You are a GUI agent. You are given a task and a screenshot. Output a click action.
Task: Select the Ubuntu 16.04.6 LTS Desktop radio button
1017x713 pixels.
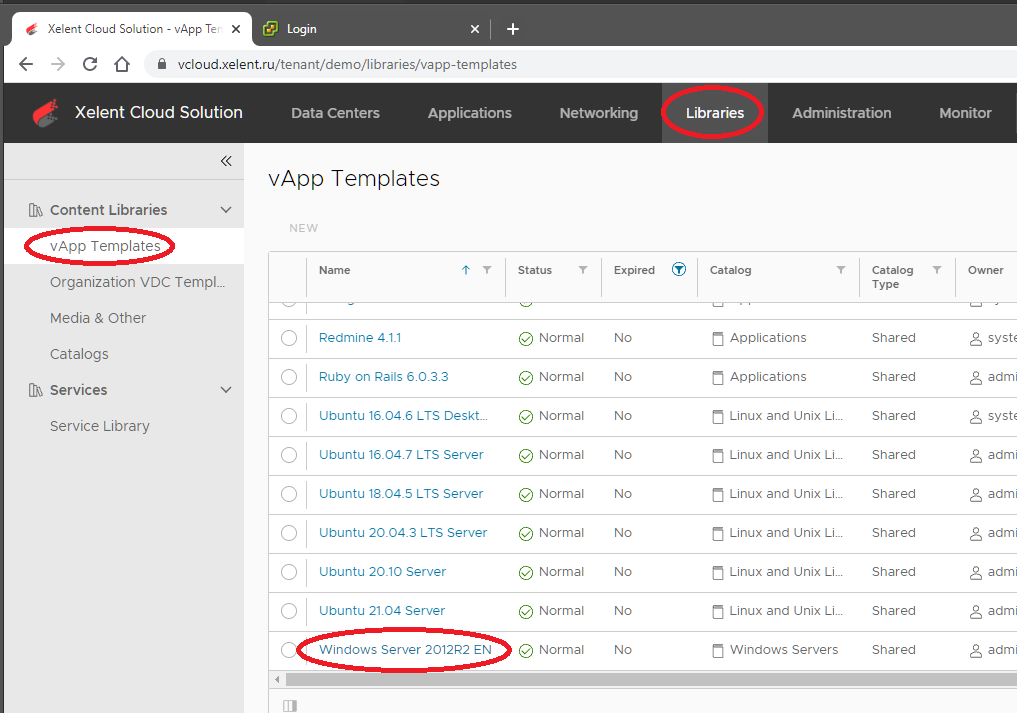[x=289, y=416]
